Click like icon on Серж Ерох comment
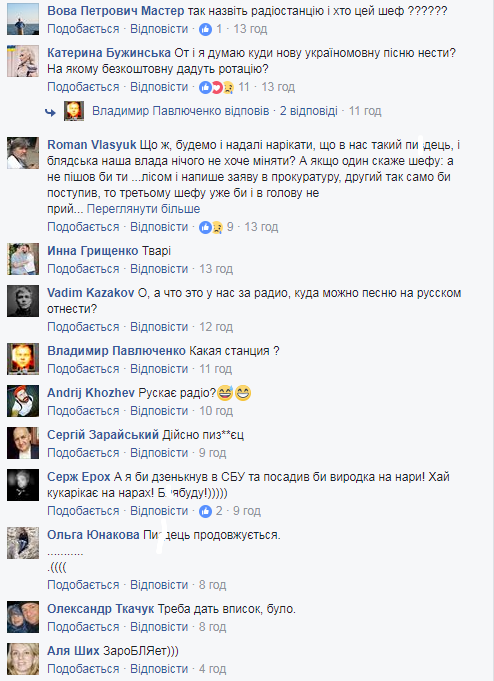Viewport: 494px width, 681px height. pos(206,511)
